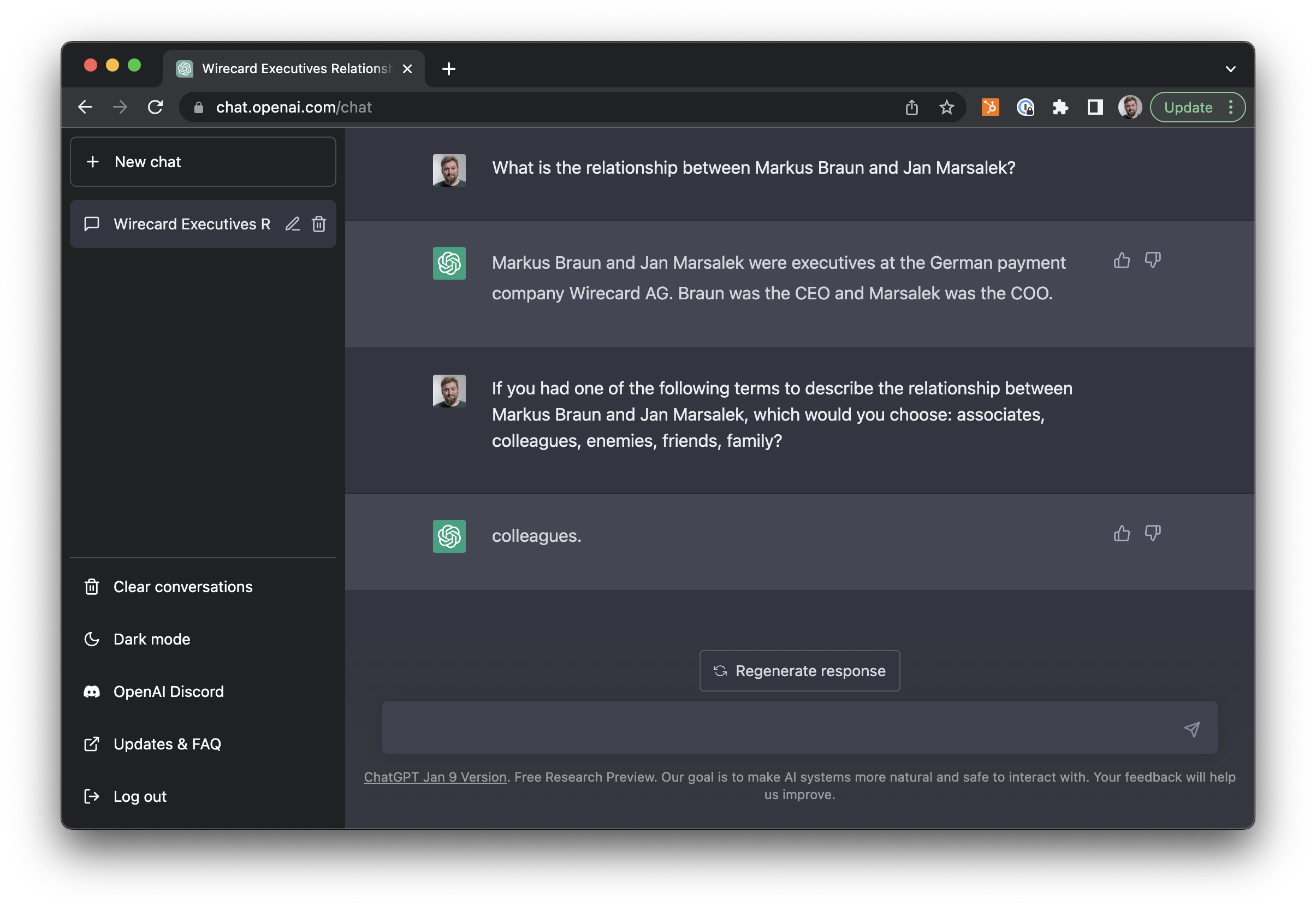The height and width of the screenshot is (910, 1316).
Task: Close the Wirecard Executives Relationship tab
Action: pyautogui.click(x=407, y=69)
